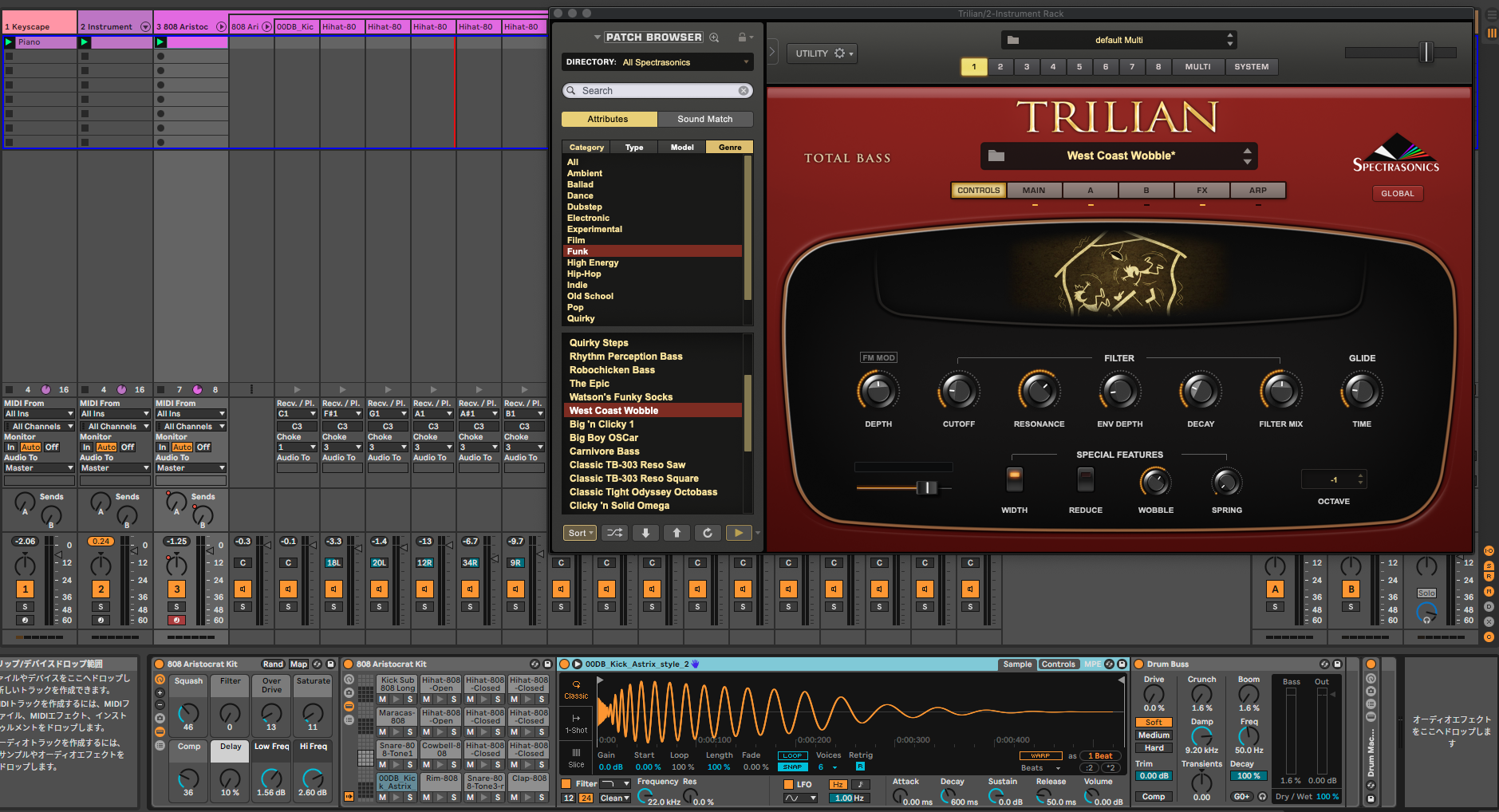This screenshot has width=1499, height=812.
Task: Click the GLOBAL button
Action: click(1397, 194)
